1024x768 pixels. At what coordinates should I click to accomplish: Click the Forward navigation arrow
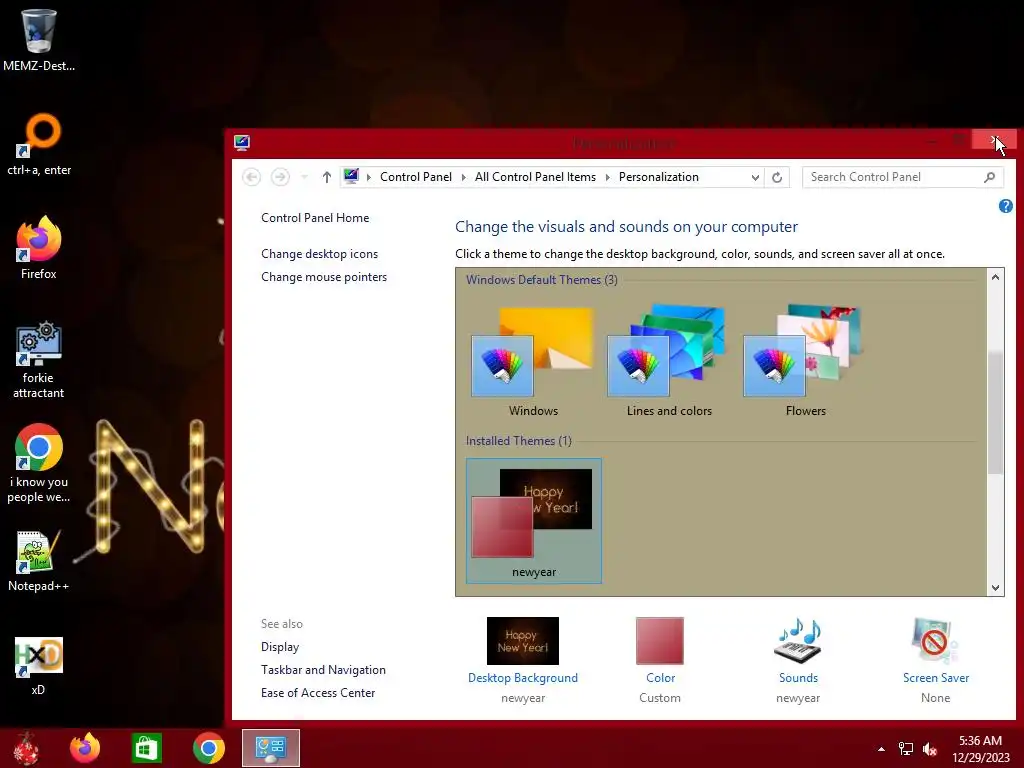pos(280,177)
